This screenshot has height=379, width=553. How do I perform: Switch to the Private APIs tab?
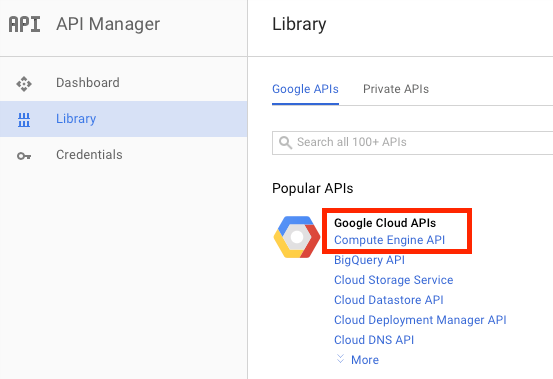point(396,89)
